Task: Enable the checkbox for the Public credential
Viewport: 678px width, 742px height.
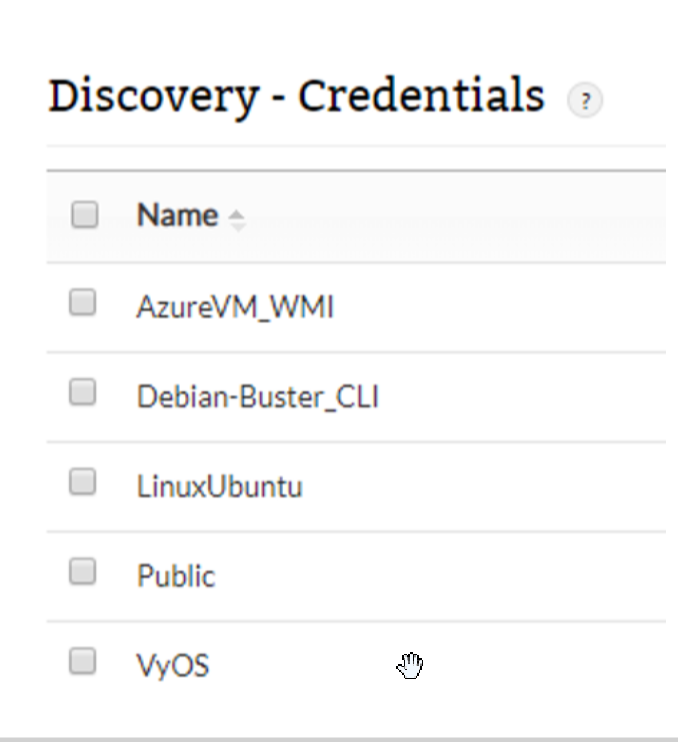Action: [83, 572]
